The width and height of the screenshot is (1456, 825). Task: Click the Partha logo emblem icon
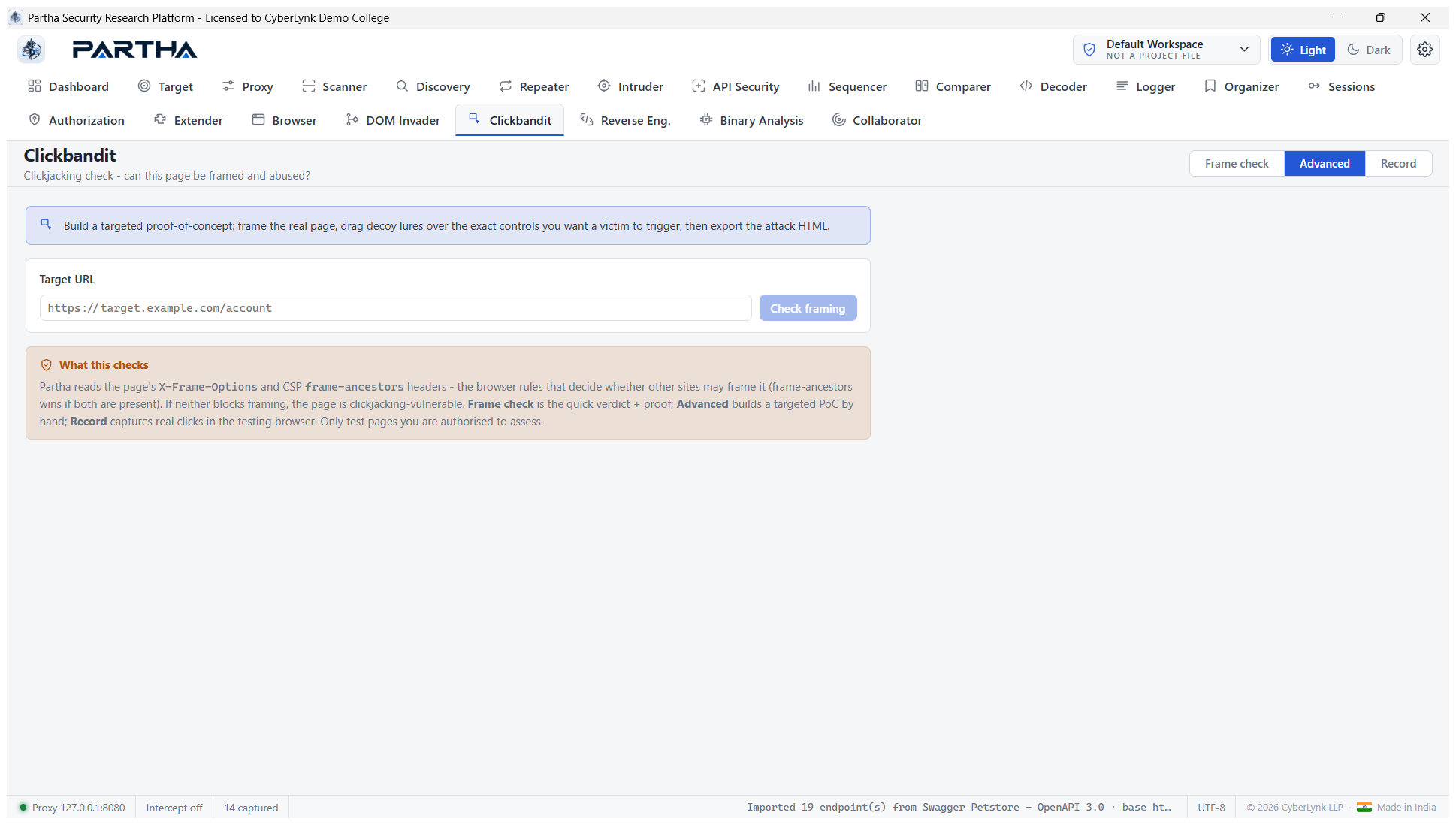click(31, 50)
